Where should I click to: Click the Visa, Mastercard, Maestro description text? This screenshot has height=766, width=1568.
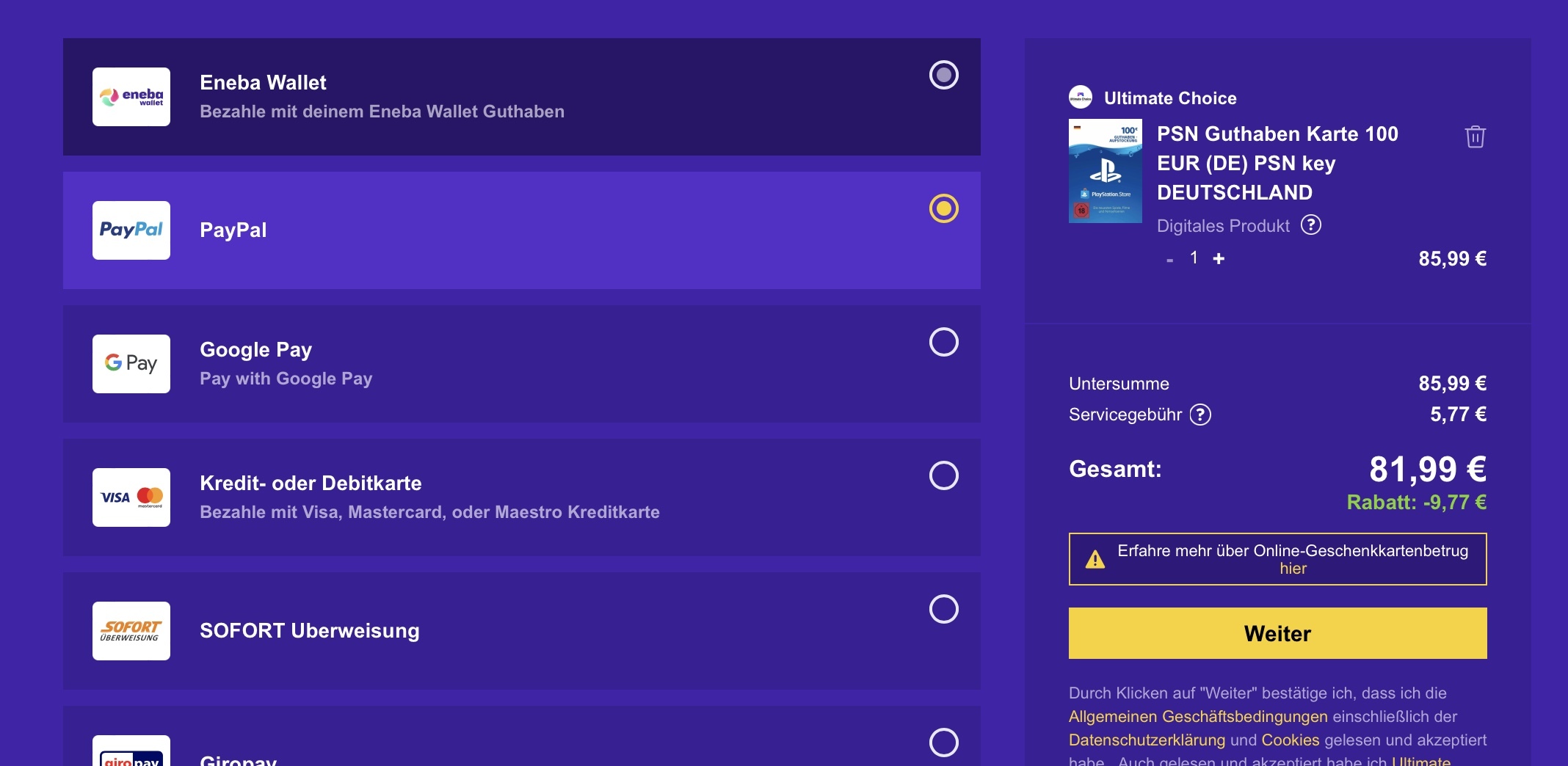point(429,512)
